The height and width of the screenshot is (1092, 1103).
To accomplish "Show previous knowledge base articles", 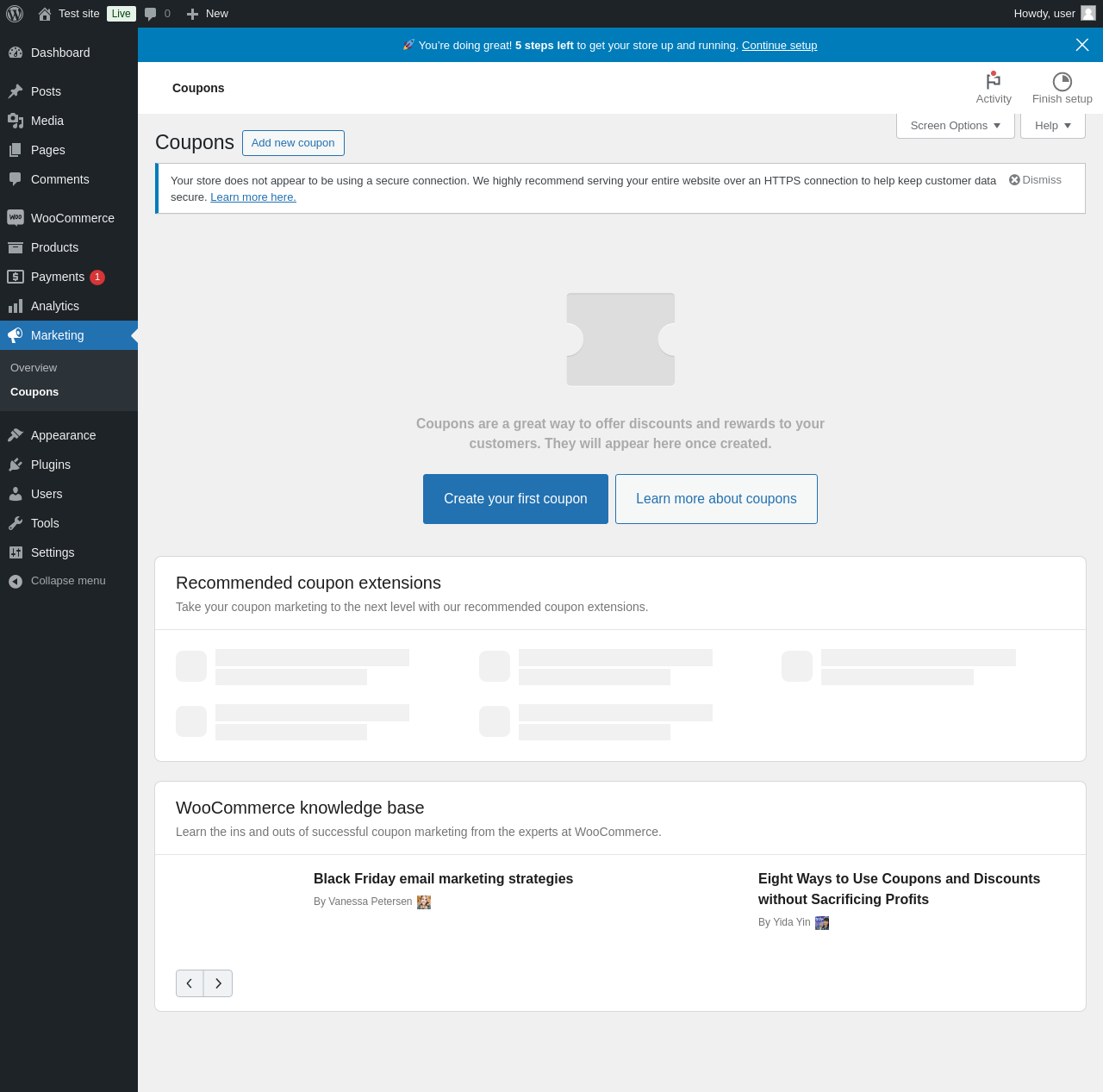I will (190, 983).
